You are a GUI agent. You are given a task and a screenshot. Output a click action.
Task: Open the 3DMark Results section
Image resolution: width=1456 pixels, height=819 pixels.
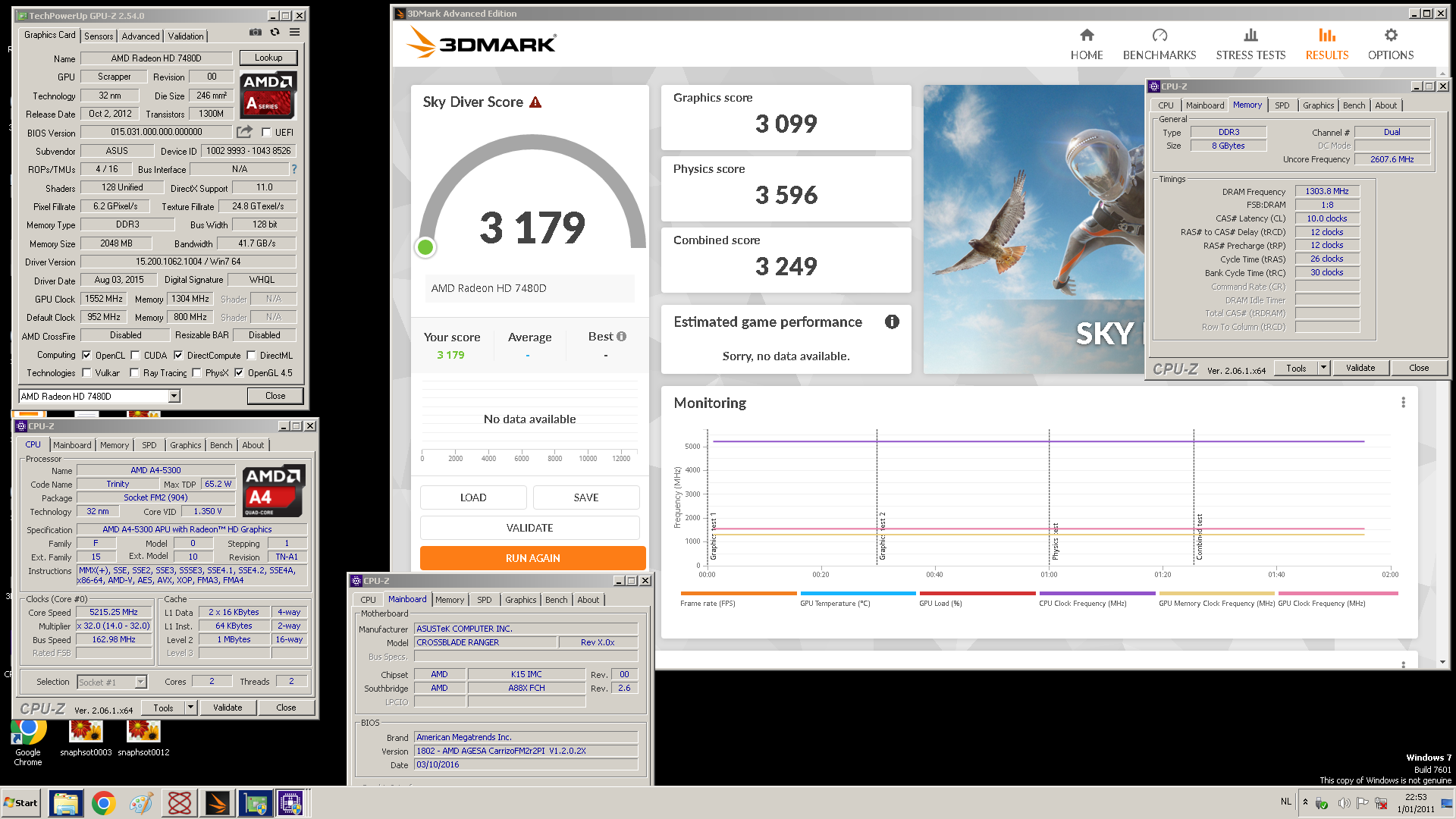[1327, 45]
